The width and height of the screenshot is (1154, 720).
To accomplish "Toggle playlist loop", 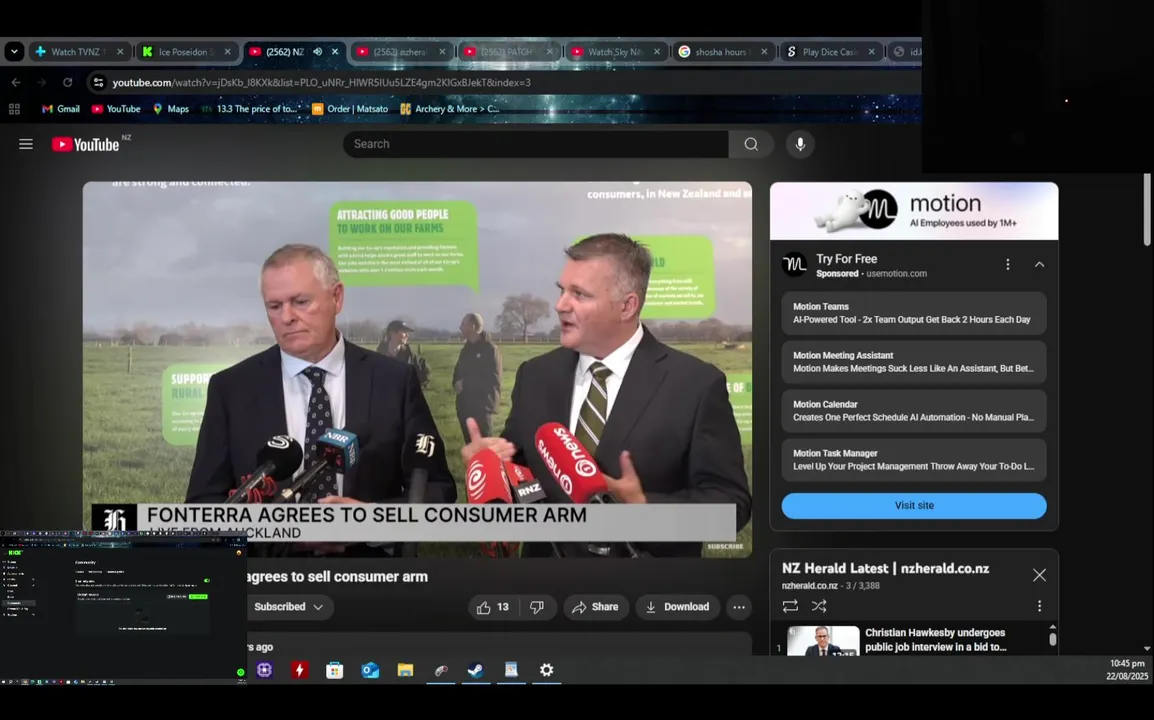I will [790, 606].
